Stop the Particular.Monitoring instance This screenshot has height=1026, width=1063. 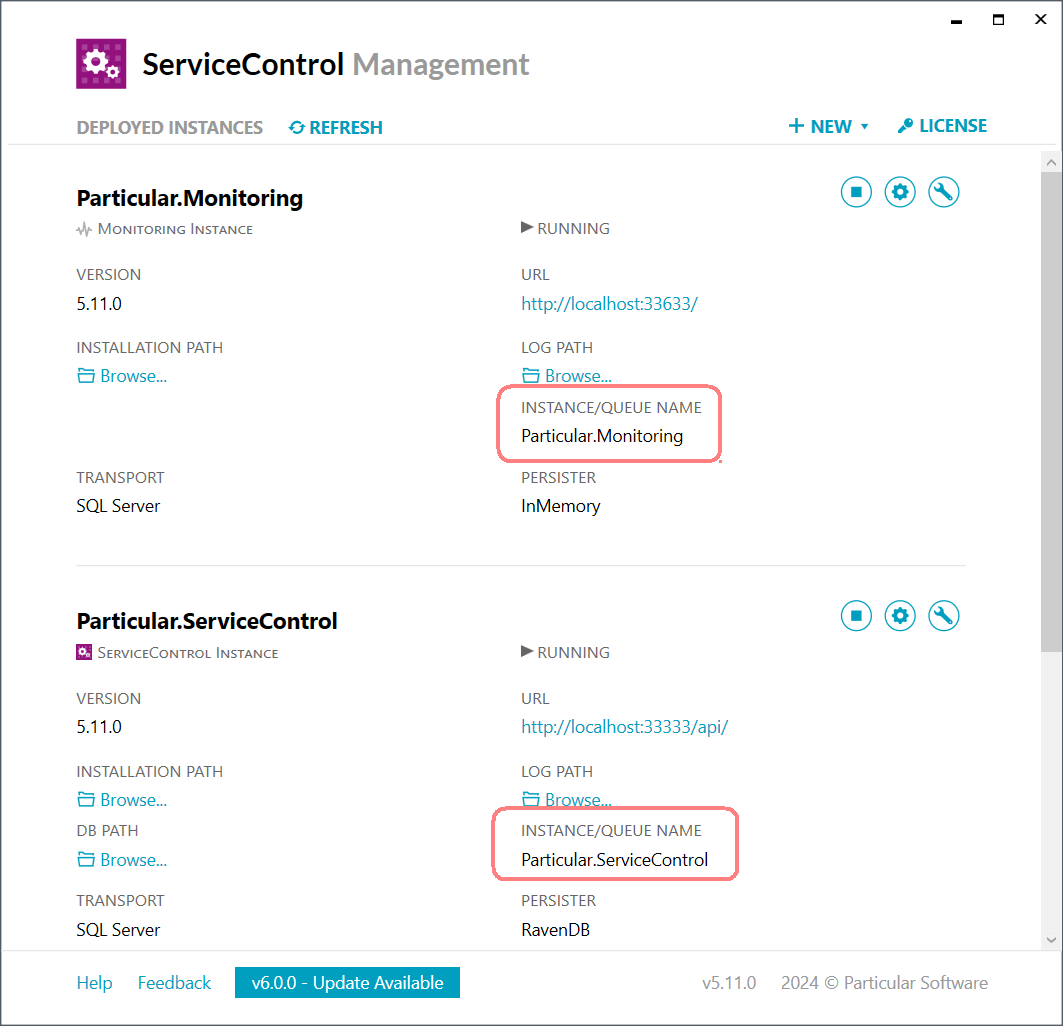(x=856, y=192)
